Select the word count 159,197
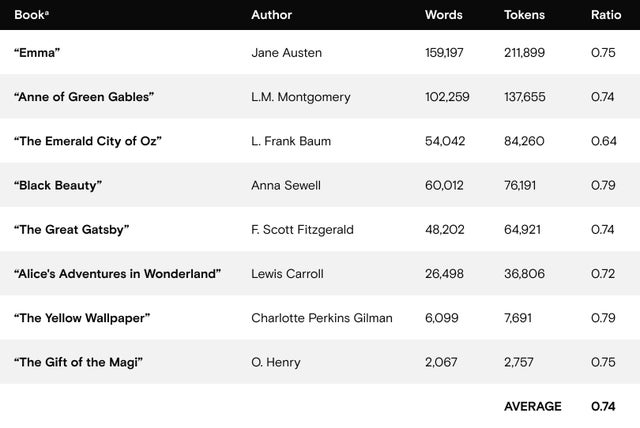Screen dimensions: 640x428 tap(444, 53)
